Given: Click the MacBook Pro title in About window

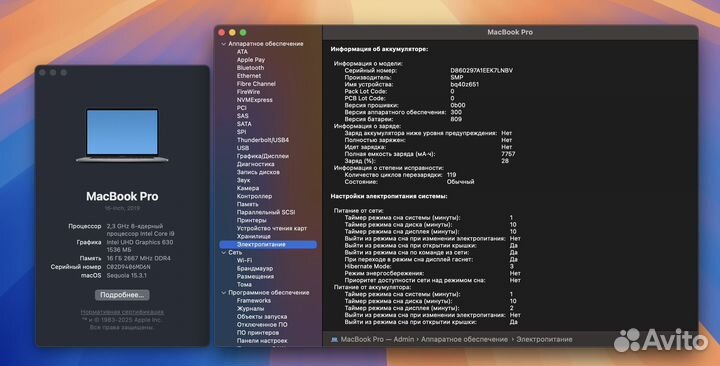Looking at the screenshot, I should [122, 196].
